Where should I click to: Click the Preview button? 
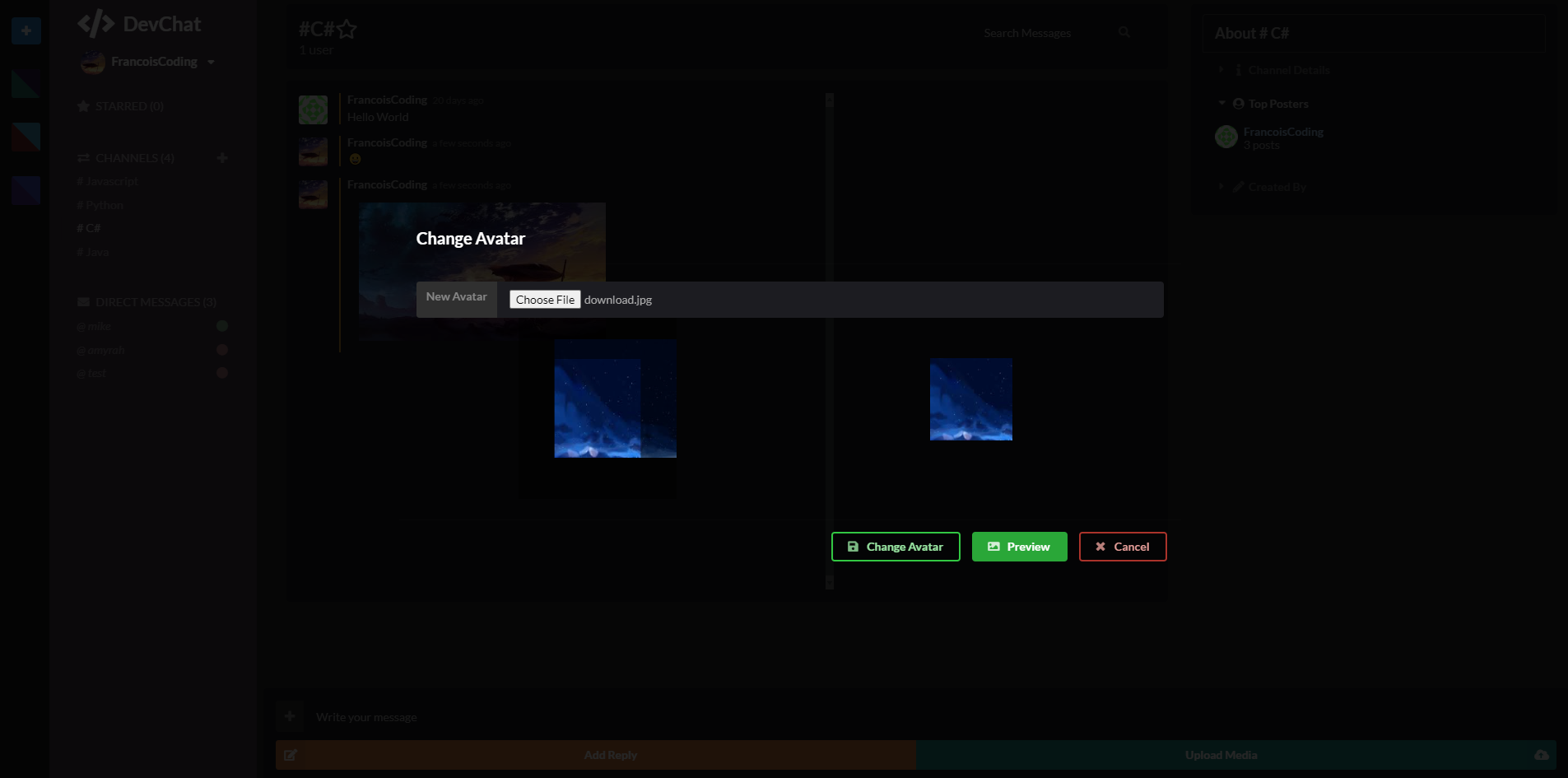1019,547
